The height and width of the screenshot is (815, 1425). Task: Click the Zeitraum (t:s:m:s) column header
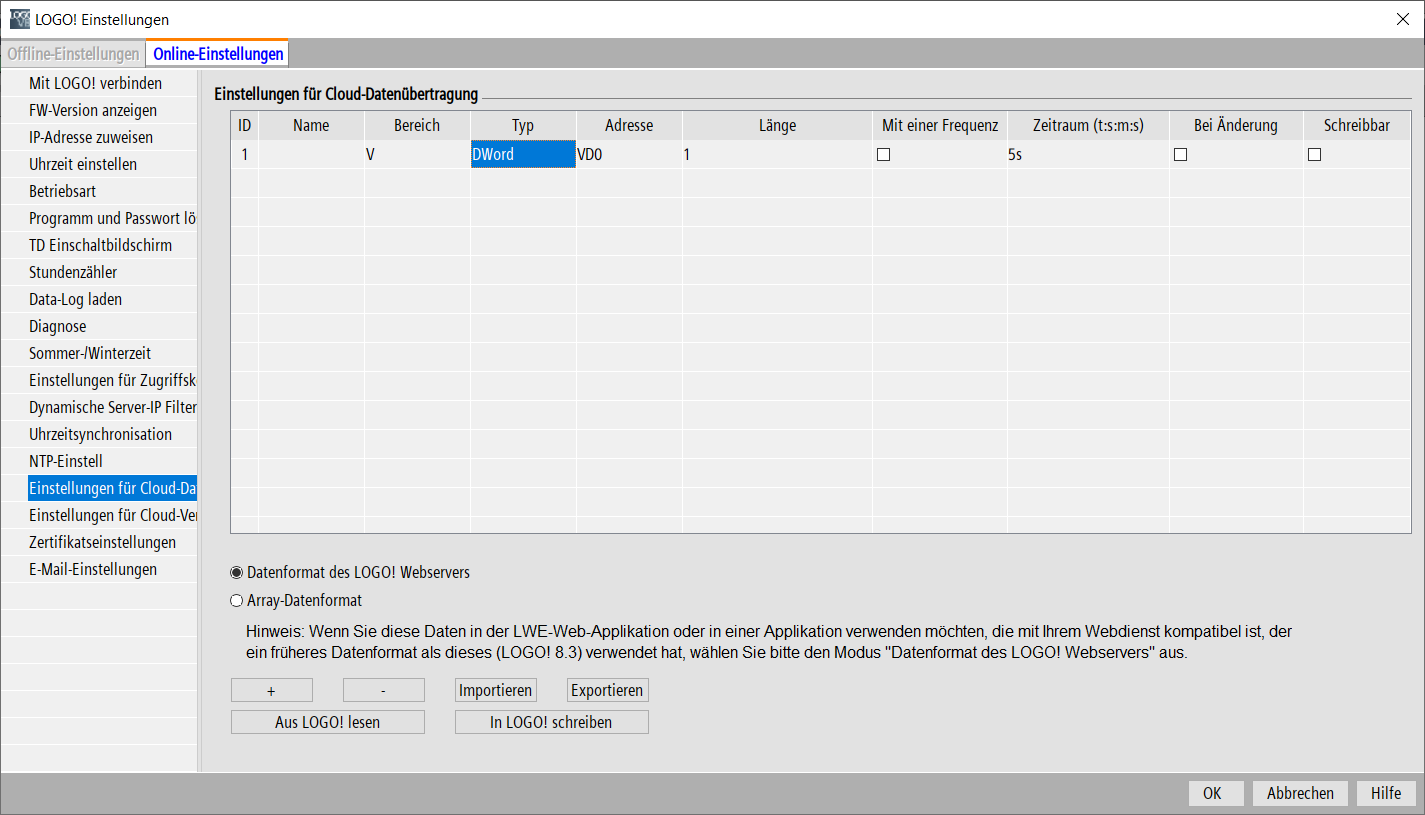click(x=1088, y=125)
